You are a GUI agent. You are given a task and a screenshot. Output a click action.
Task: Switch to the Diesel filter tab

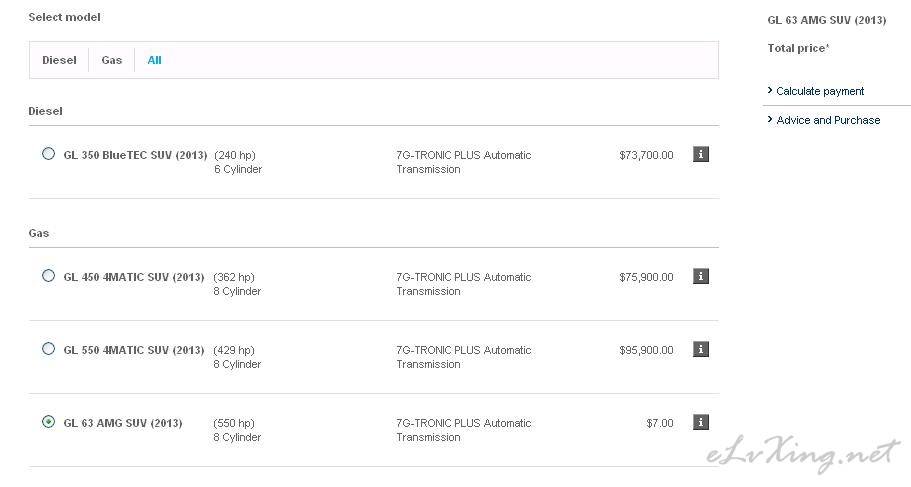pyautogui.click(x=59, y=60)
